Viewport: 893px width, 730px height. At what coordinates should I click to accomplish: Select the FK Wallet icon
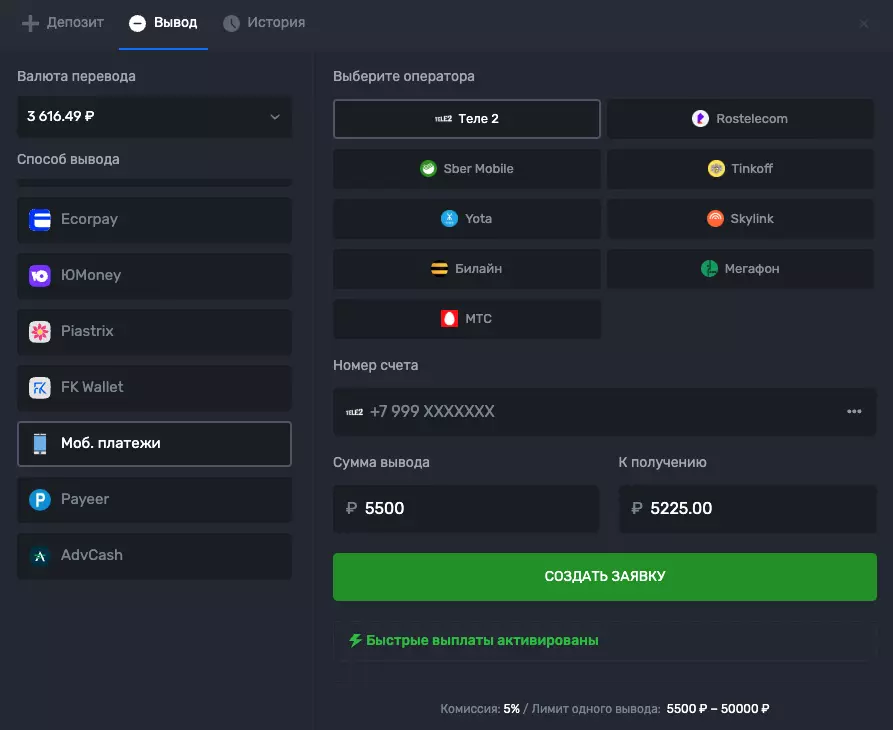tap(40, 388)
